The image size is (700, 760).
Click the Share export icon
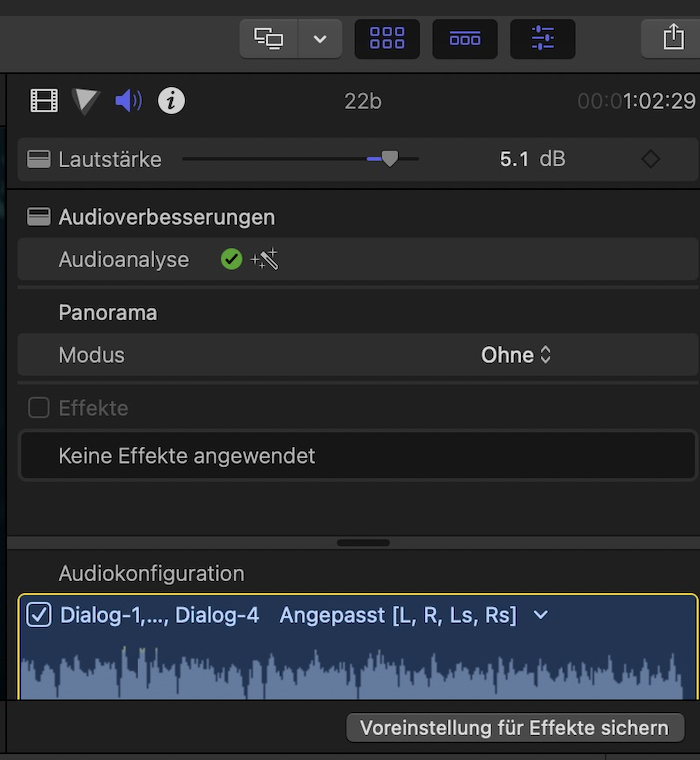tap(673, 38)
